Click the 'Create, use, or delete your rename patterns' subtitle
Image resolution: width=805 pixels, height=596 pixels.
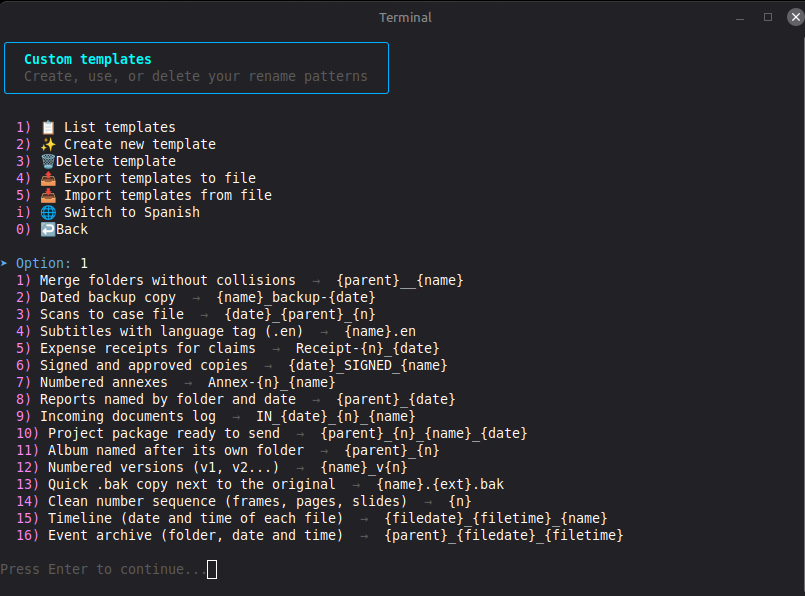pyautogui.click(x=196, y=76)
